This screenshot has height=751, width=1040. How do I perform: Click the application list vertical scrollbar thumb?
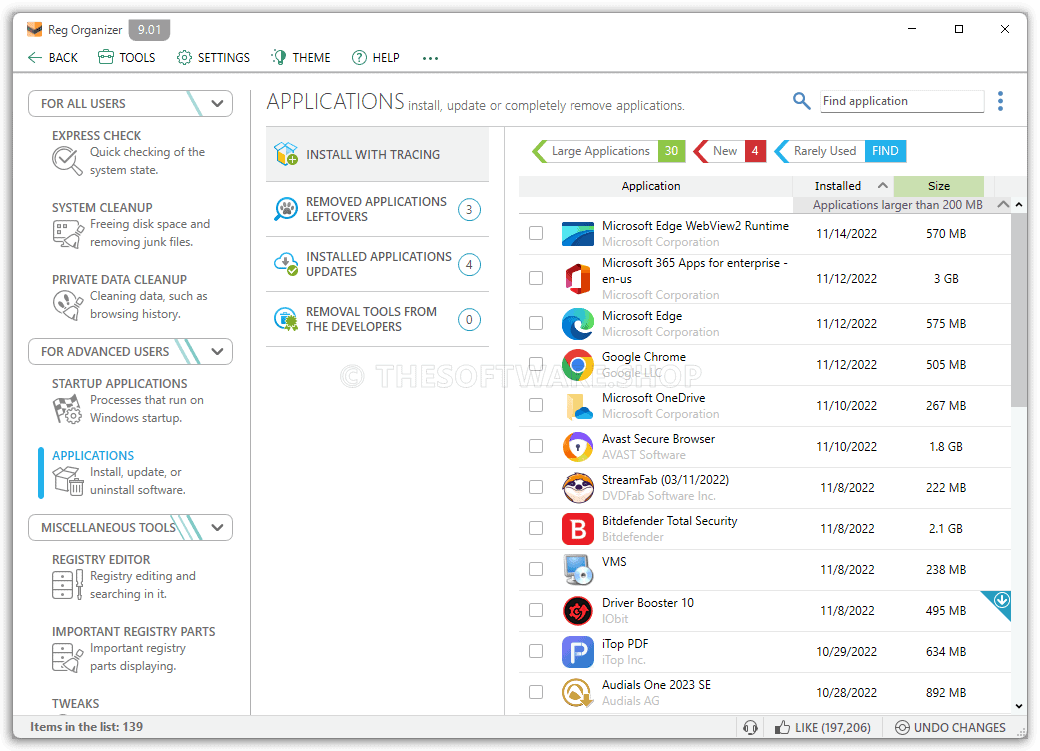click(1019, 310)
